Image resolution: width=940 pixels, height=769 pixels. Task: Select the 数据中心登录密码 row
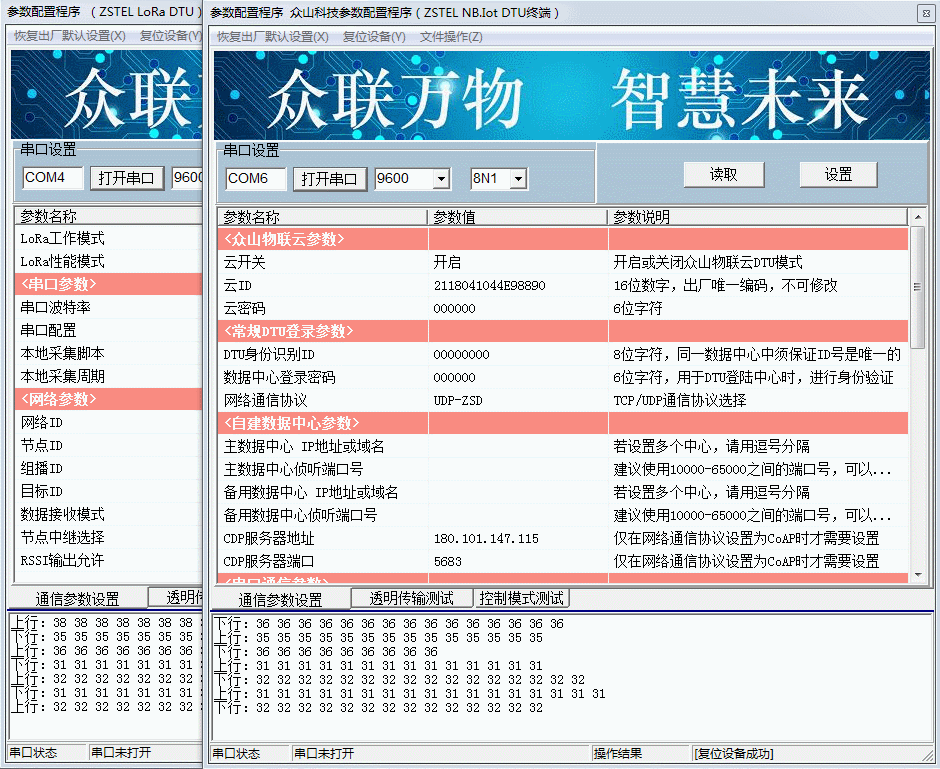point(564,377)
